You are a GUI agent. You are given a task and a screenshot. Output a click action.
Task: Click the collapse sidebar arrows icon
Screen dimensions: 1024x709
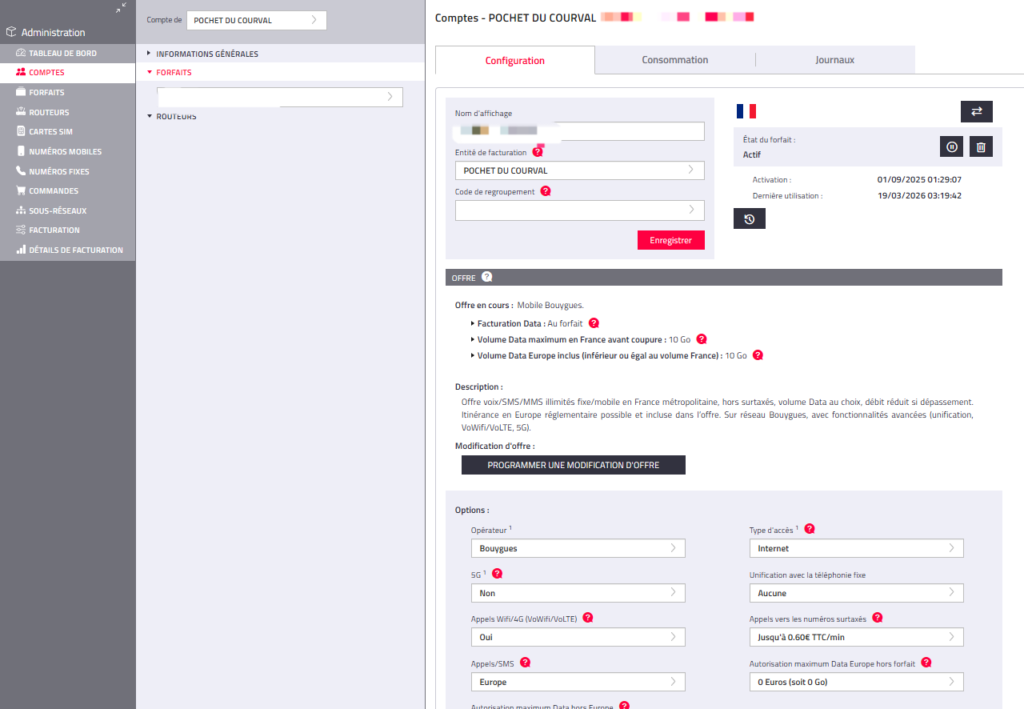tap(121, 8)
